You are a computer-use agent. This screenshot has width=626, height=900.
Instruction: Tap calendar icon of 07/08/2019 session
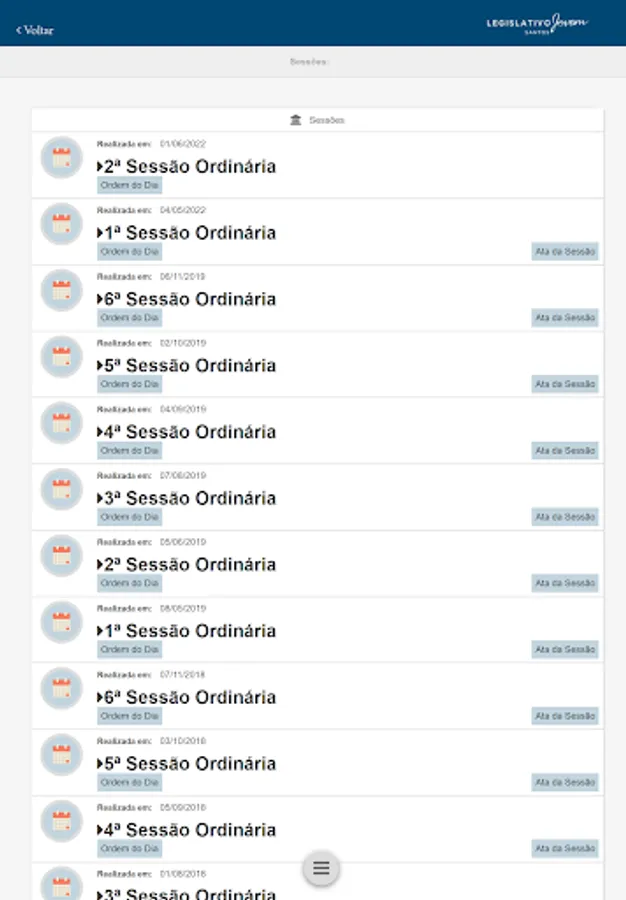pyautogui.click(x=61, y=490)
